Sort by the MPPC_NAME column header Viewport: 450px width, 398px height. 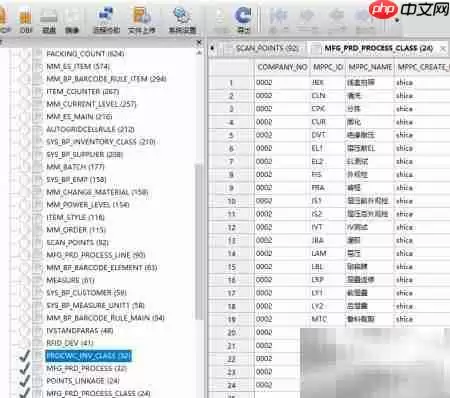click(x=370, y=67)
